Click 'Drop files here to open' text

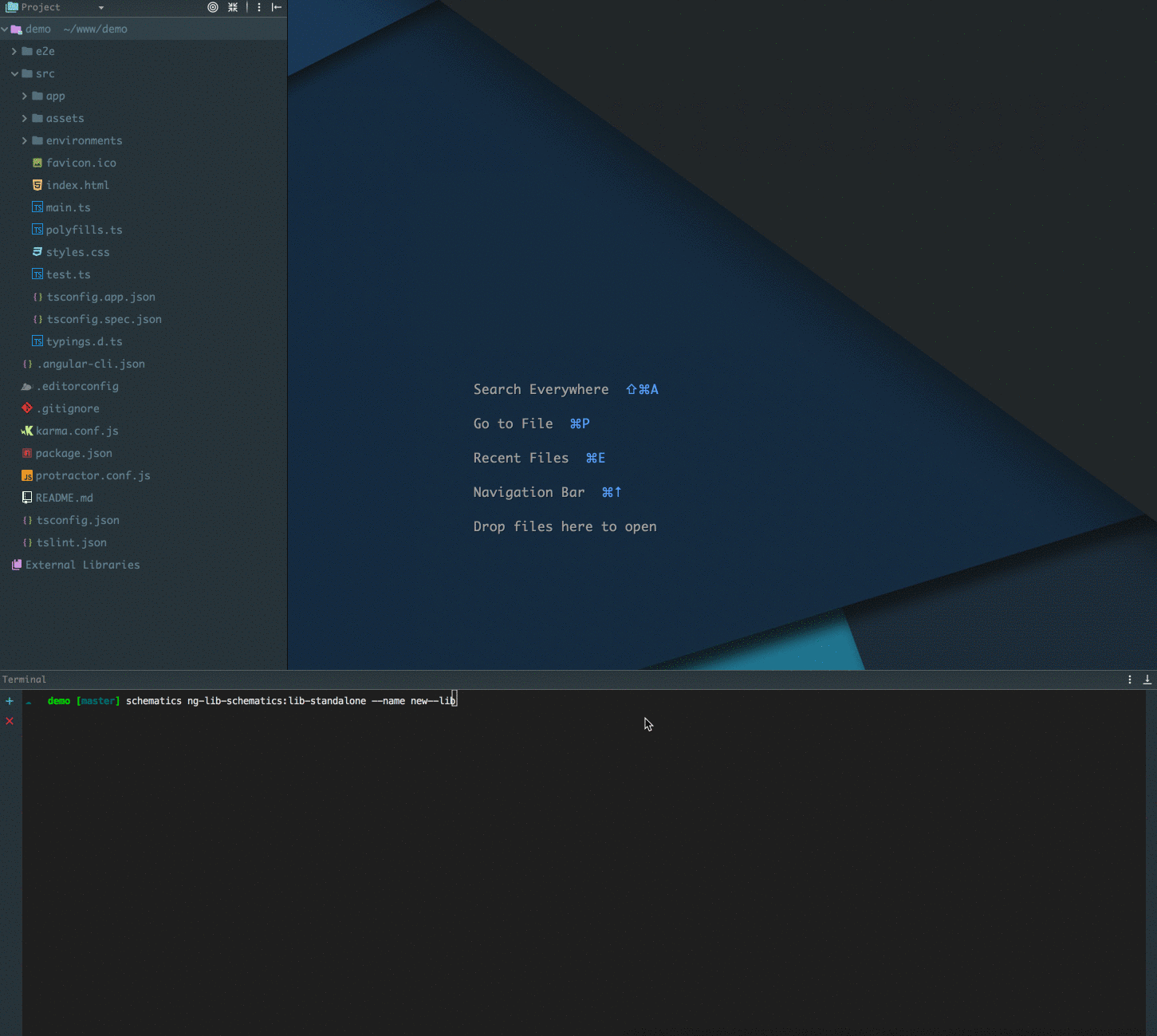point(565,526)
